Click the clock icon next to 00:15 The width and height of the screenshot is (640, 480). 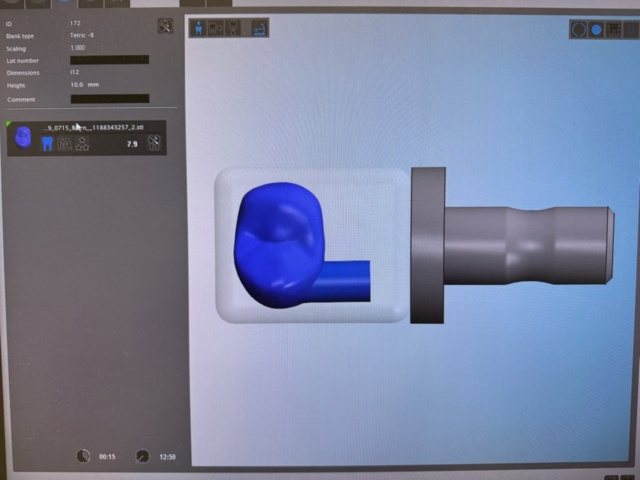coord(83,456)
